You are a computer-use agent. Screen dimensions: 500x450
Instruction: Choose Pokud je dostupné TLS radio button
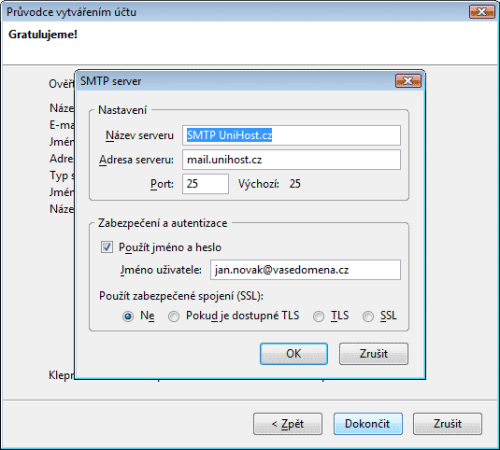coord(174,316)
